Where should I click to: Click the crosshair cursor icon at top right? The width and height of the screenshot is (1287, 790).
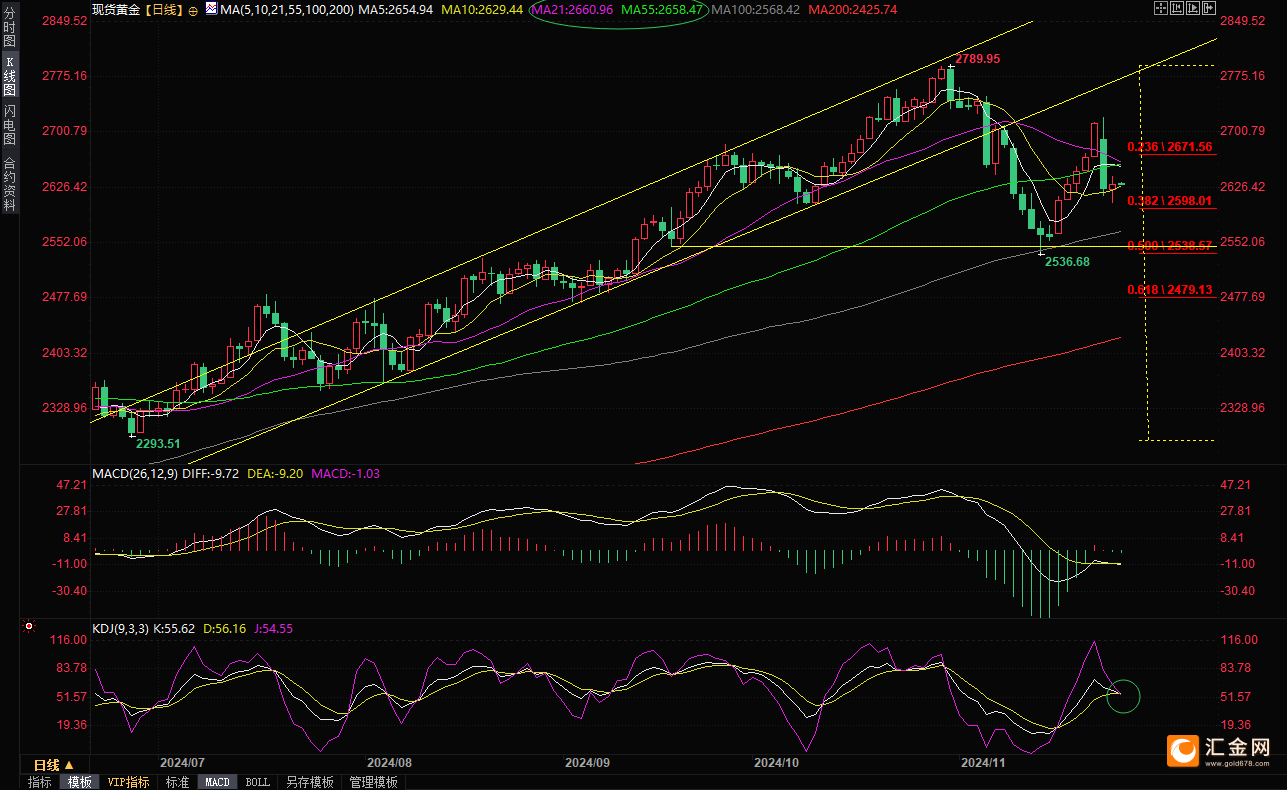[x=1160, y=7]
